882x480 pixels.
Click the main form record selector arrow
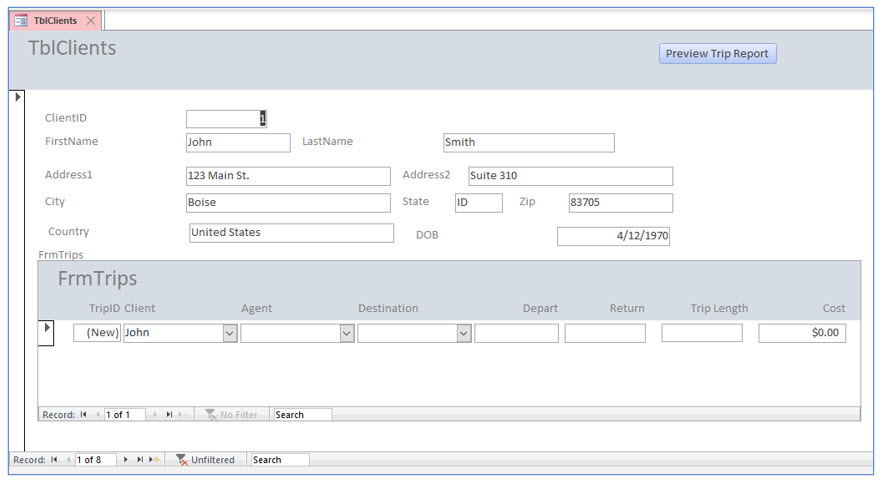[18, 97]
